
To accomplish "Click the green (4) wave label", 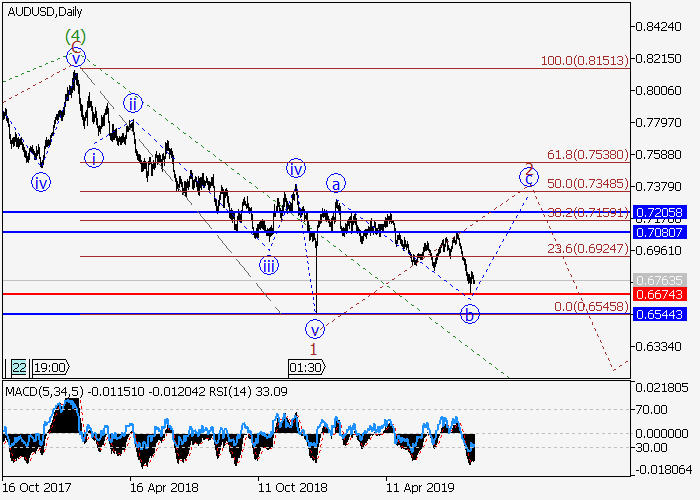I will 75,37.
